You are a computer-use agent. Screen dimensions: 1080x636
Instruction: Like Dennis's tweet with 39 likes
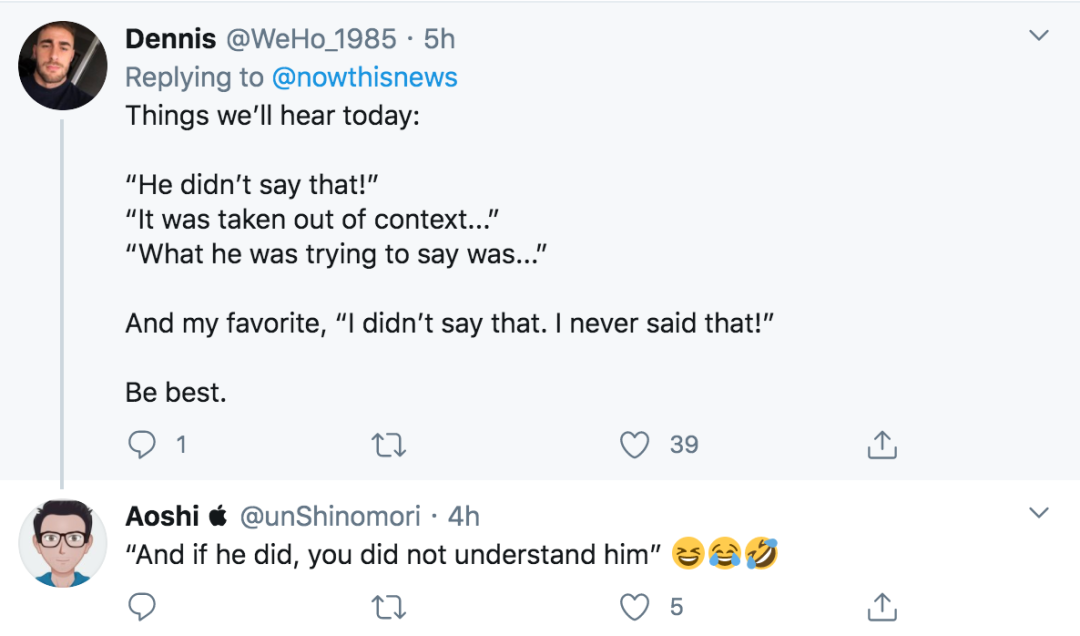coord(635,444)
